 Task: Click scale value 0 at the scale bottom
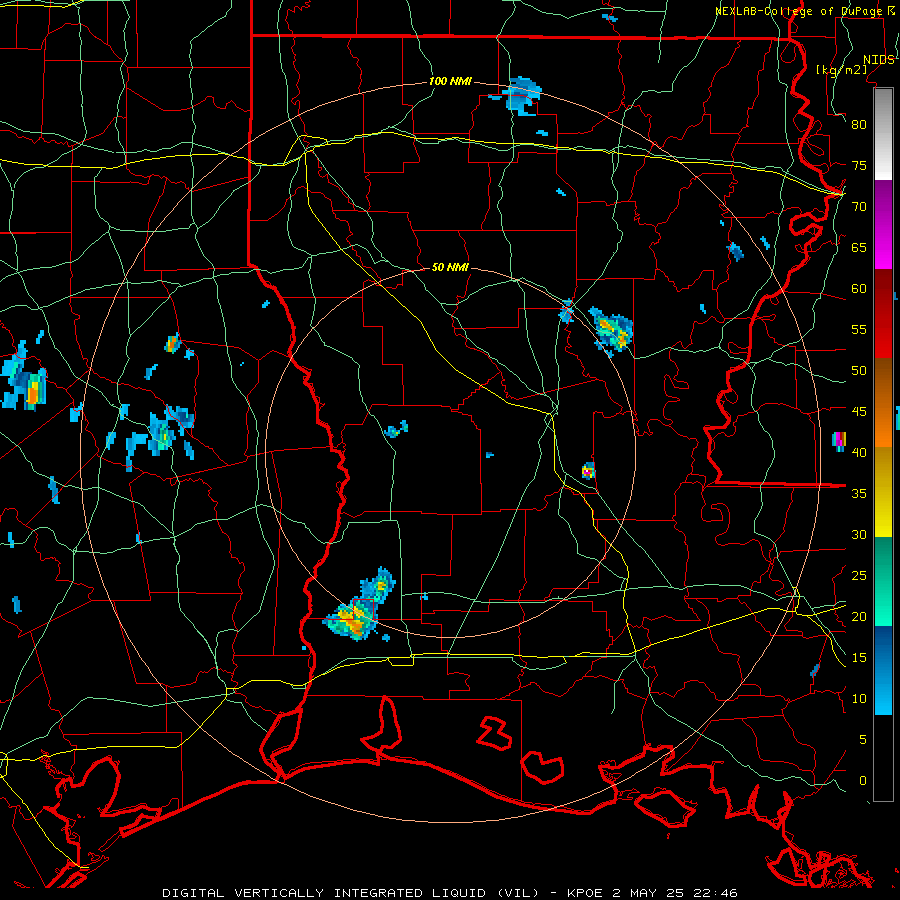863,781
